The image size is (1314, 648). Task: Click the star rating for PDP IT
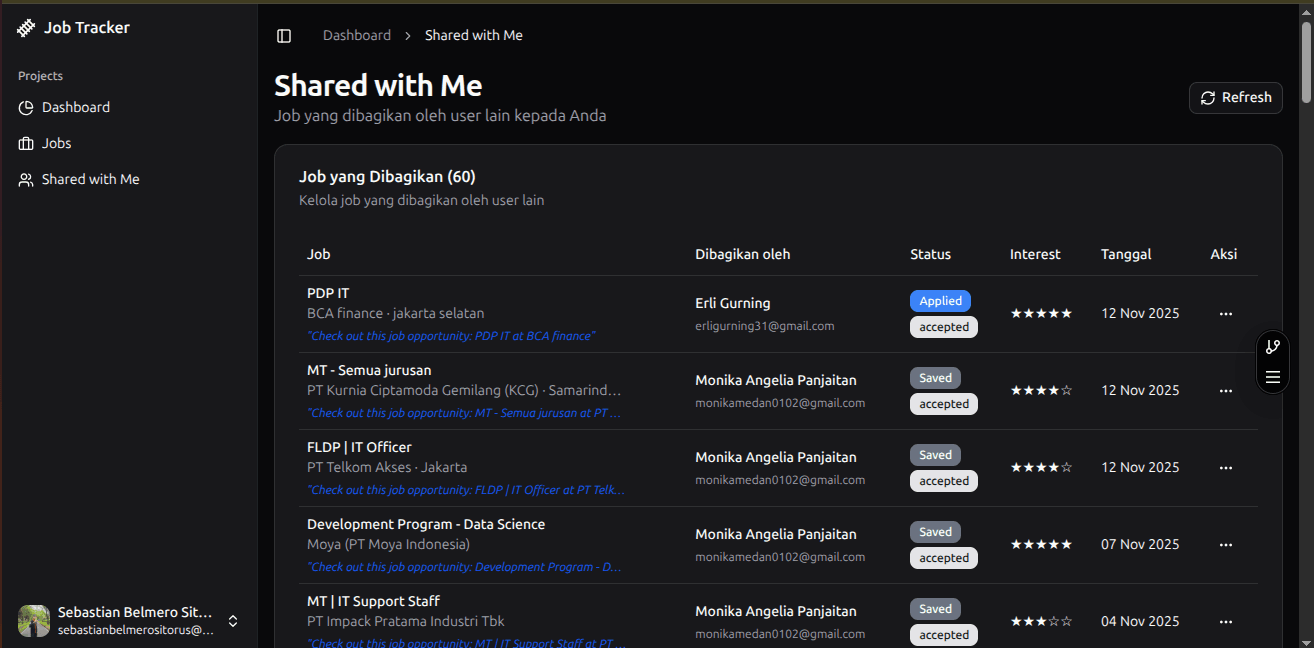pyautogui.click(x=1040, y=314)
